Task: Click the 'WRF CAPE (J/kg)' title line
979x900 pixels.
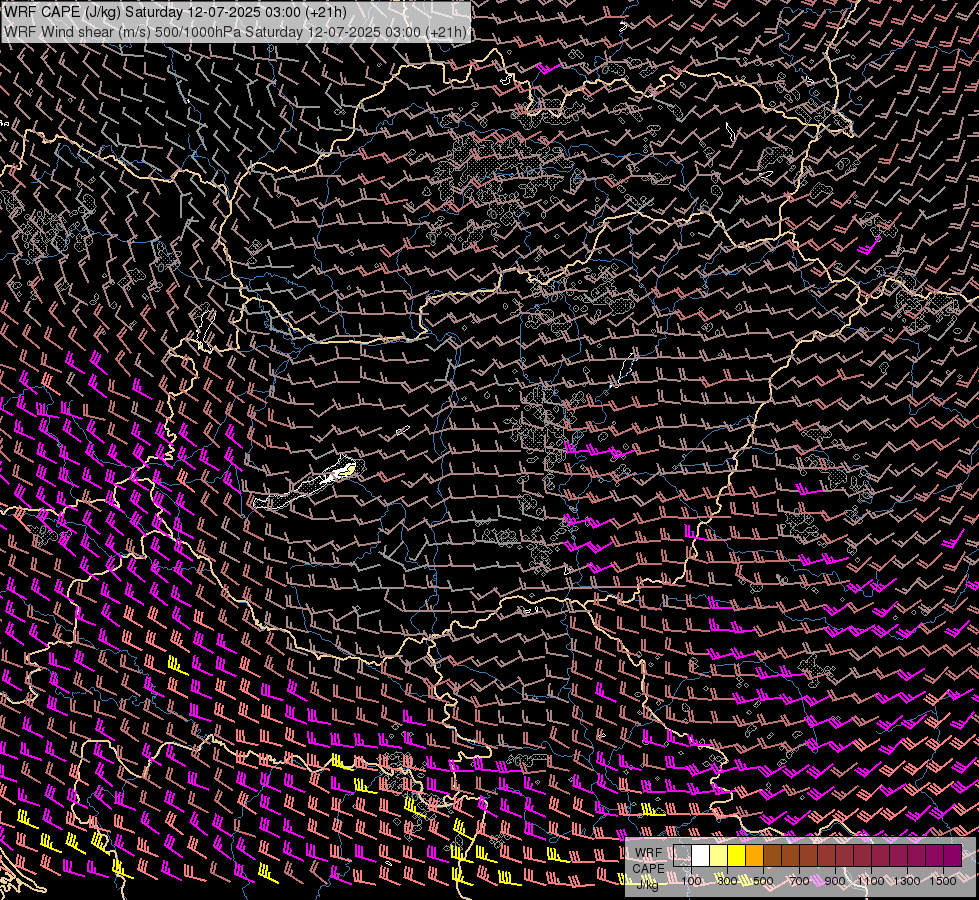Action: click(x=175, y=12)
